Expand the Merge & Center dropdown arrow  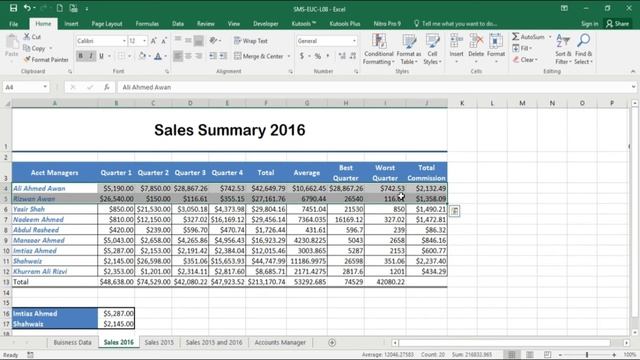(x=289, y=56)
